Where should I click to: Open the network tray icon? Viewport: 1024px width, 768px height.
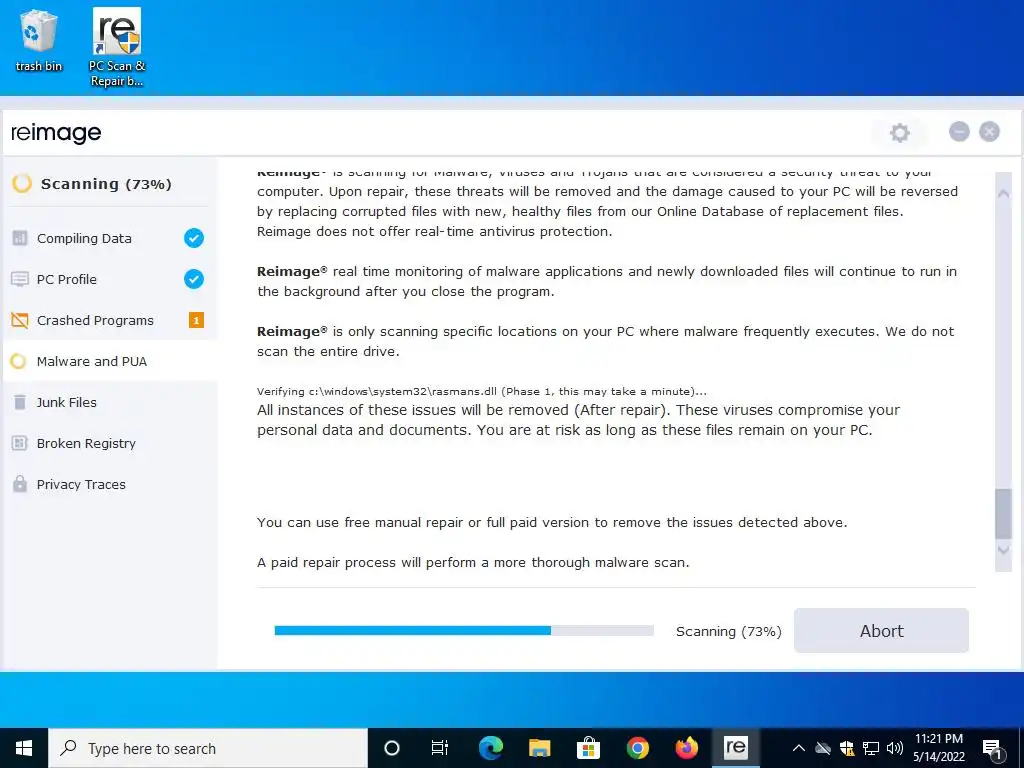(871, 748)
